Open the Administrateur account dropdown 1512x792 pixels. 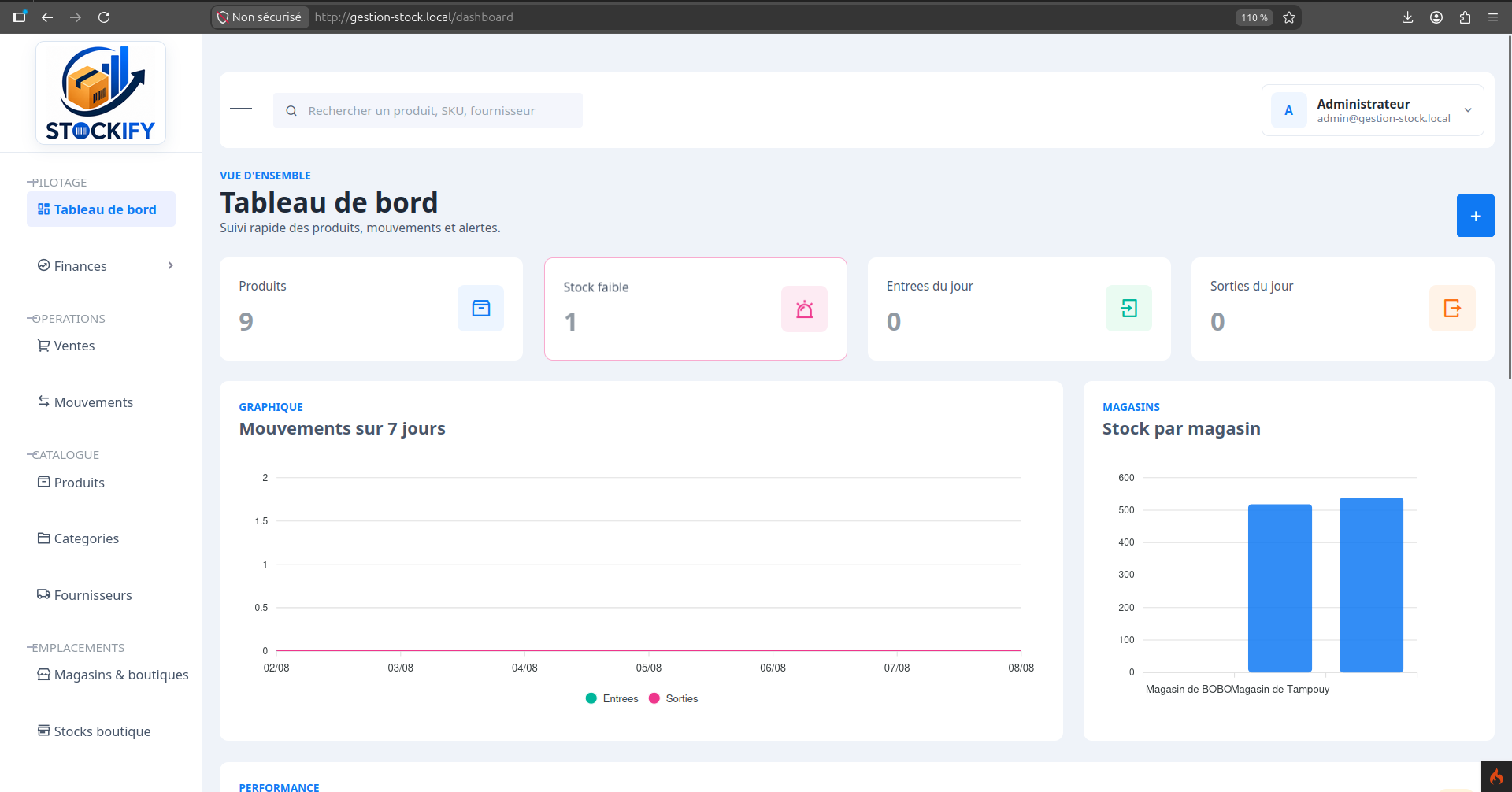pyautogui.click(x=1373, y=110)
